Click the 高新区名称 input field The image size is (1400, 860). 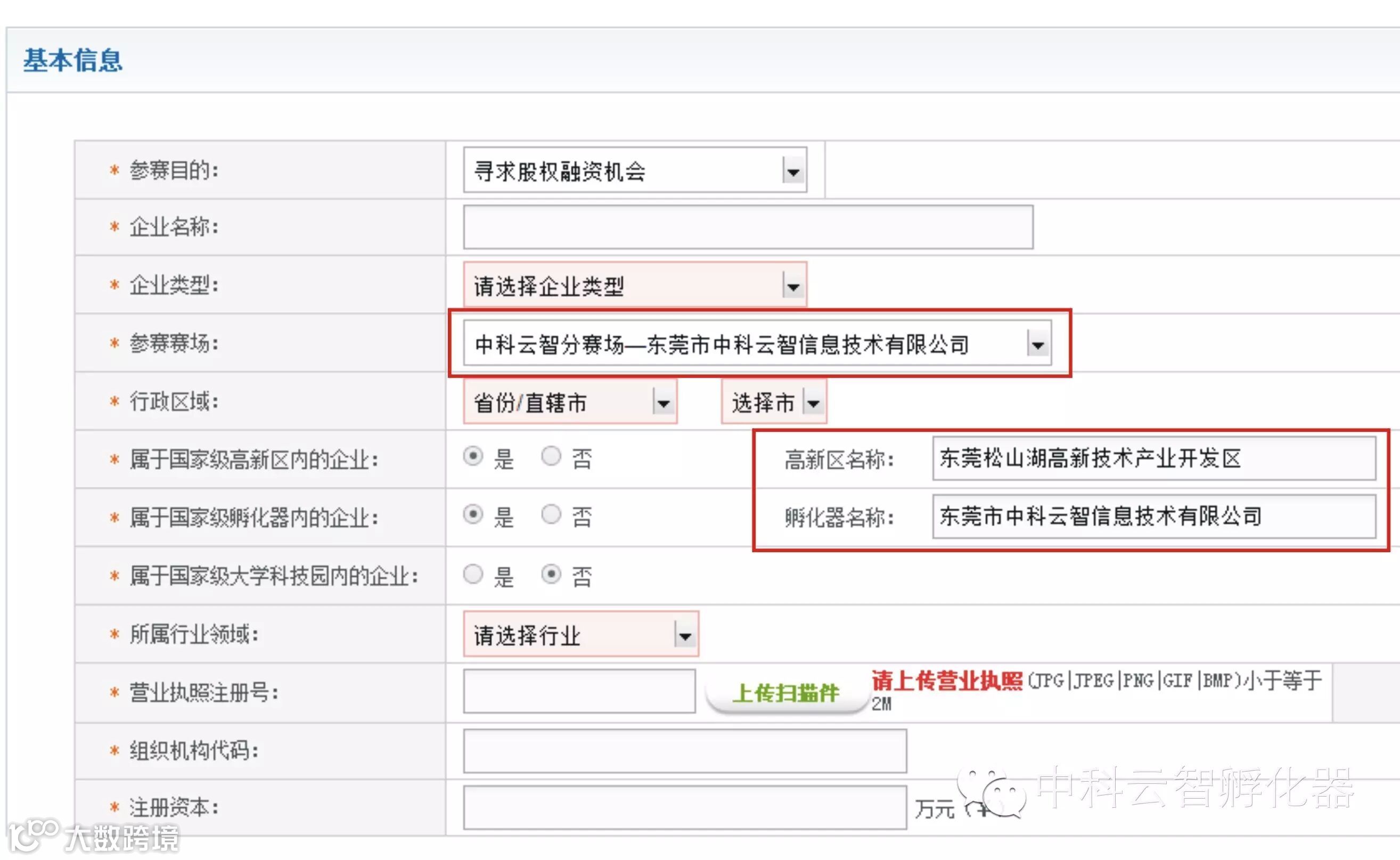click(x=1153, y=458)
